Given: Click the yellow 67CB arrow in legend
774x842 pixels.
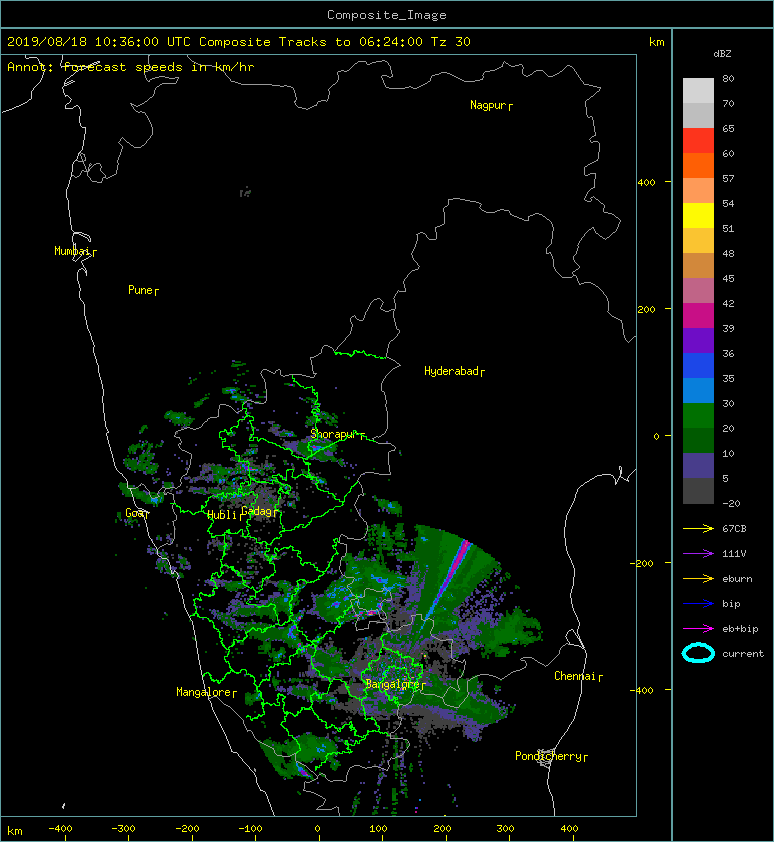Looking at the screenshot, I should tap(698, 529).
